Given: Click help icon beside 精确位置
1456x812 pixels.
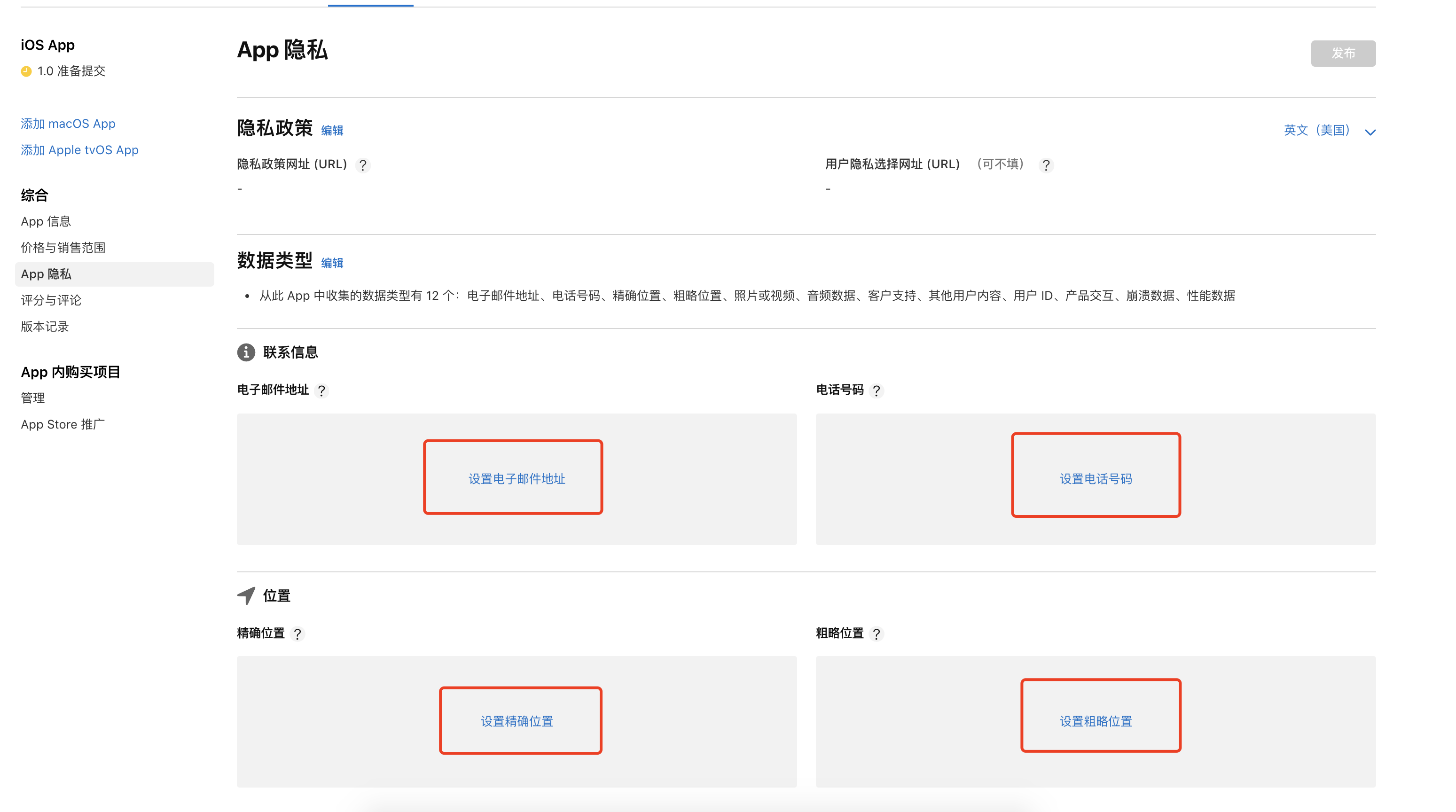Looking at the screenshot, I should (x=297, y=634).
